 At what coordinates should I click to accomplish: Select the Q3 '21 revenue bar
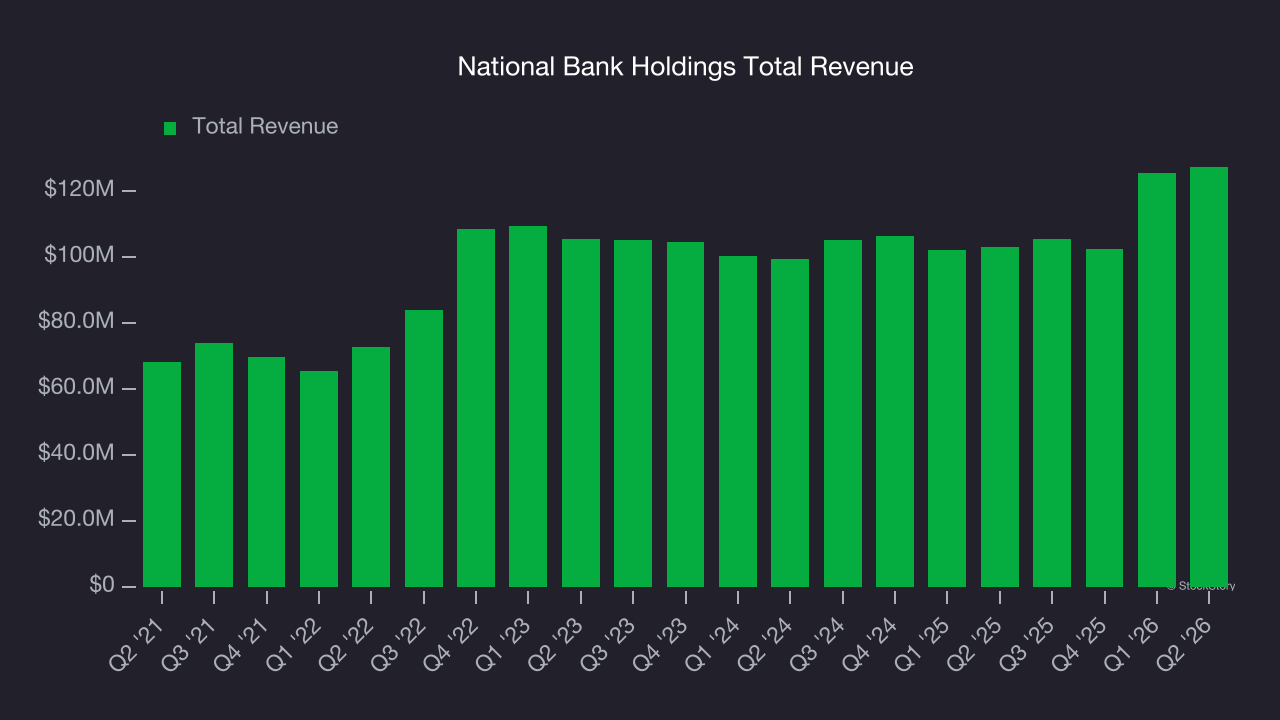point(214,465)
